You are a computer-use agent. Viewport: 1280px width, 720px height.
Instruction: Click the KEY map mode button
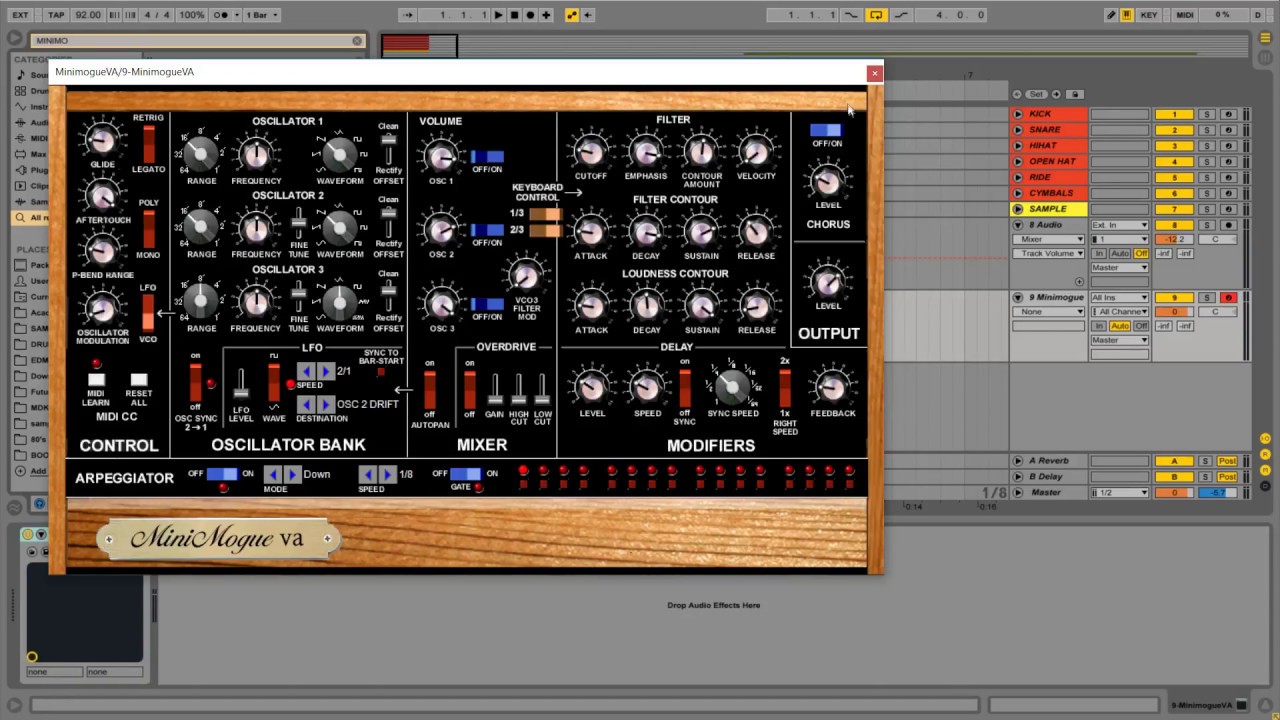coord(1150,15)
